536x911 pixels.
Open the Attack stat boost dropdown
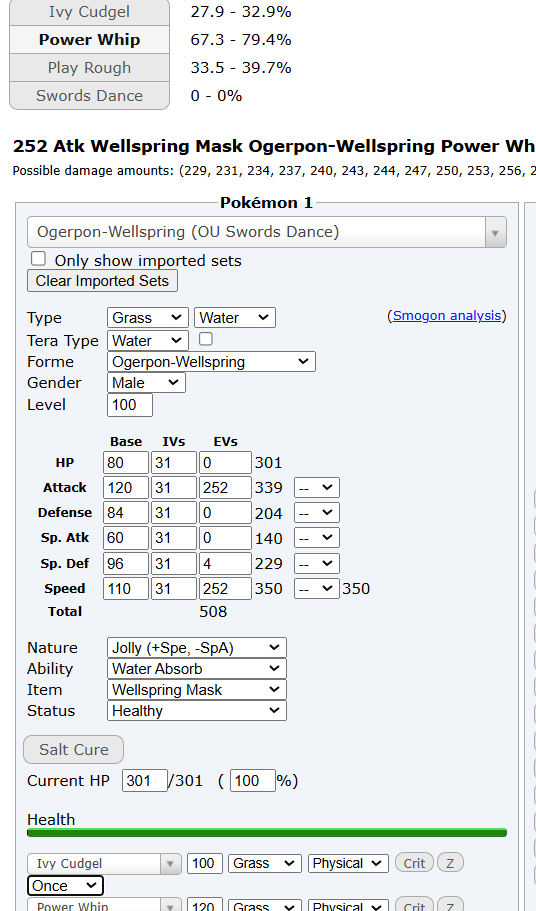316,488
